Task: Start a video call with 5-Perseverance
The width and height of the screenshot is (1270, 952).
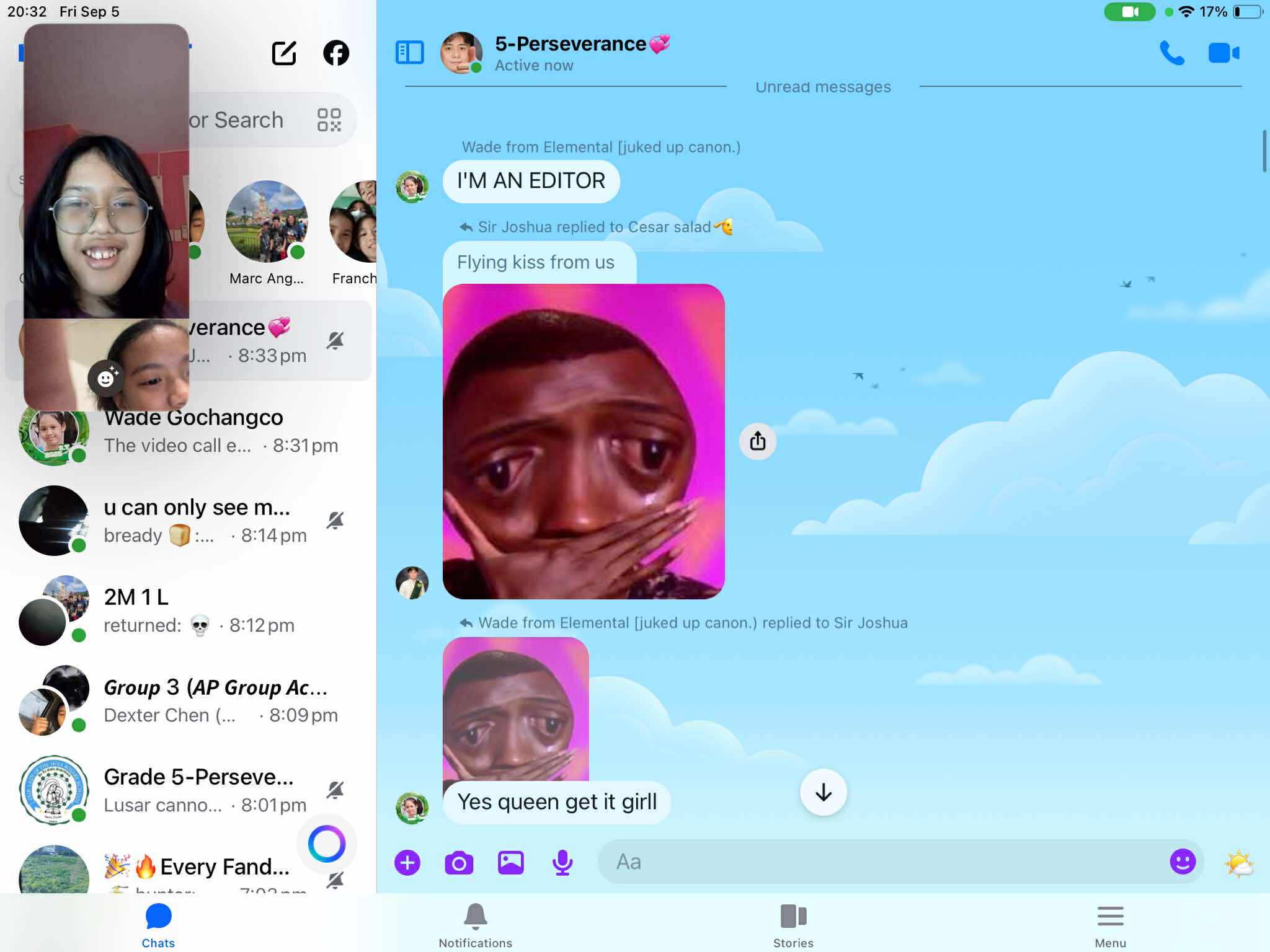Action: [1223, 53]
